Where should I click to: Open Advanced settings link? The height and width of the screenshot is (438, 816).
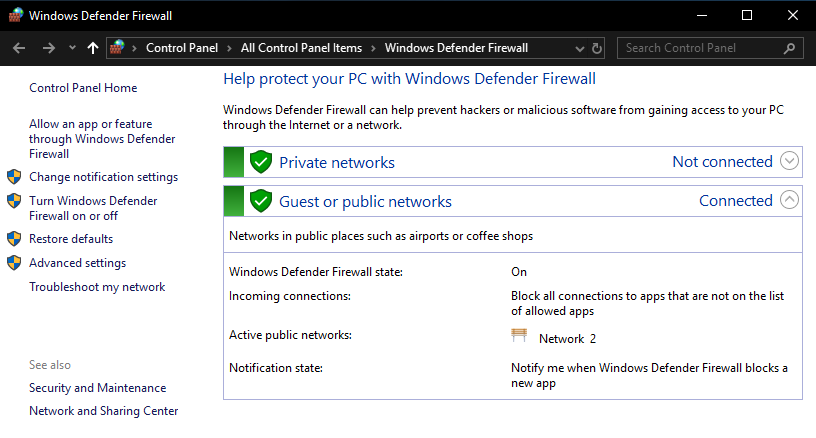(x=78, y=263)
